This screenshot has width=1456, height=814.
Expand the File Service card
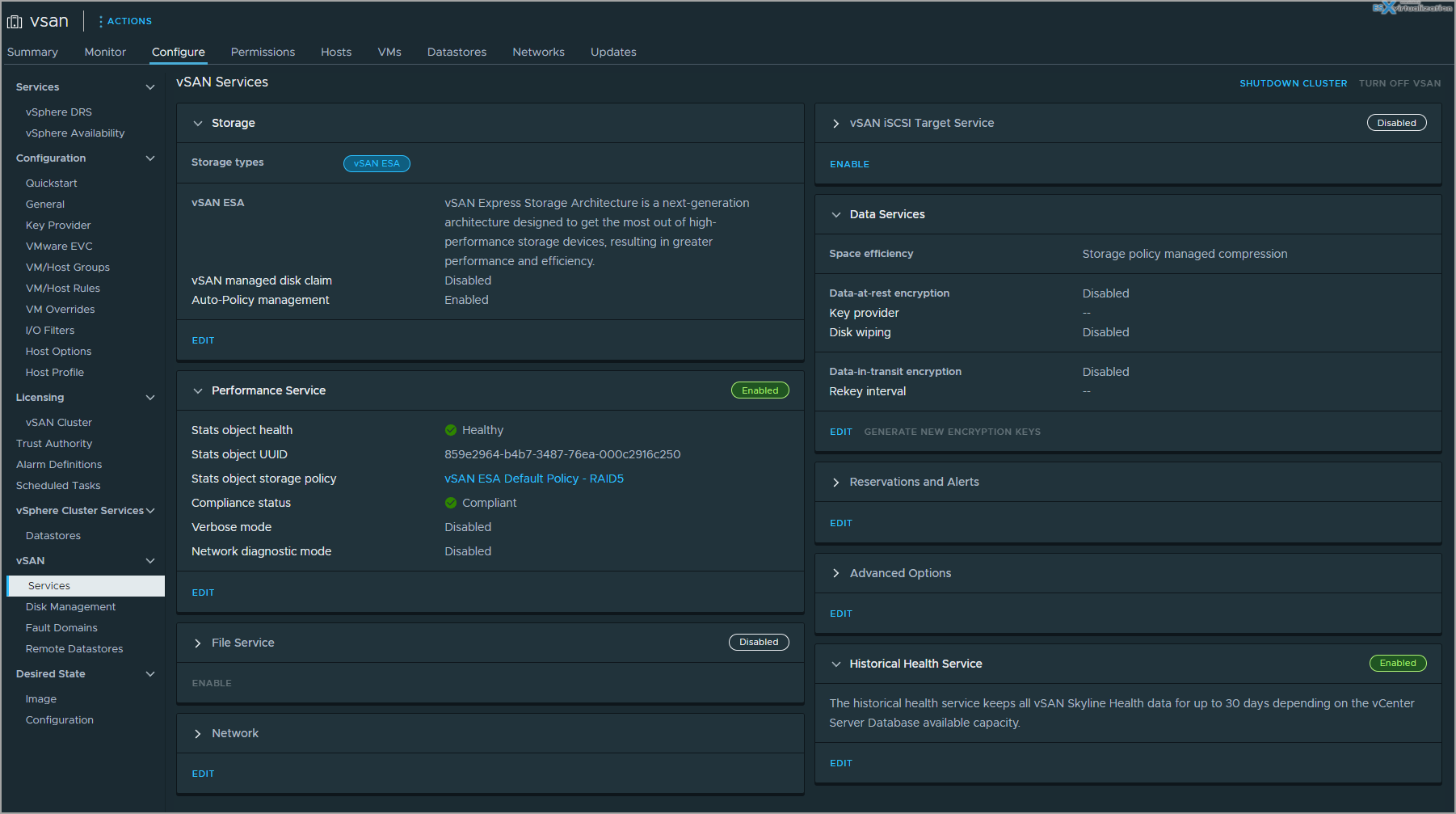[x=198, y=643]
